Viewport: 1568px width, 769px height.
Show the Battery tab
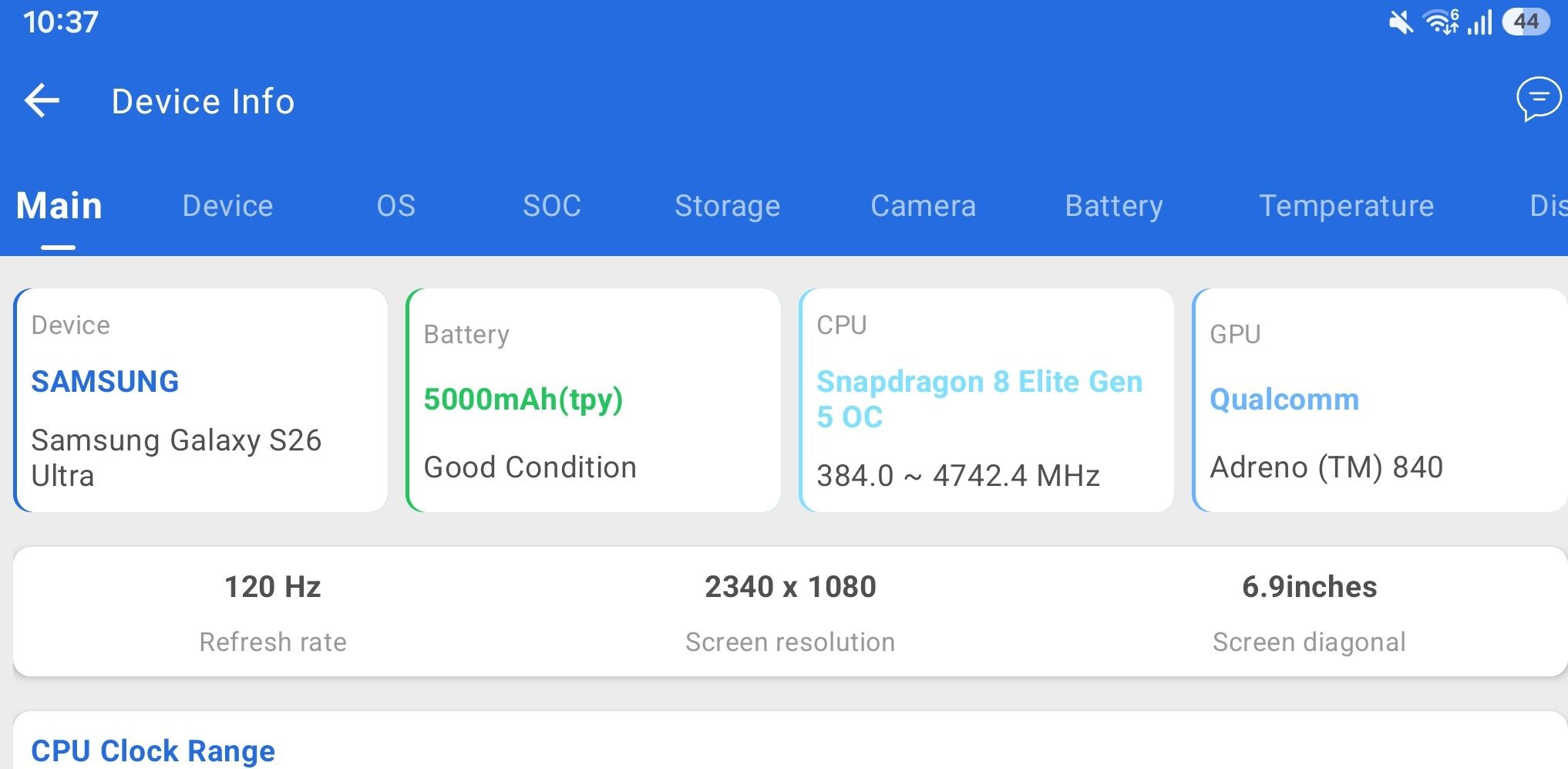(x=1114, y=206)
